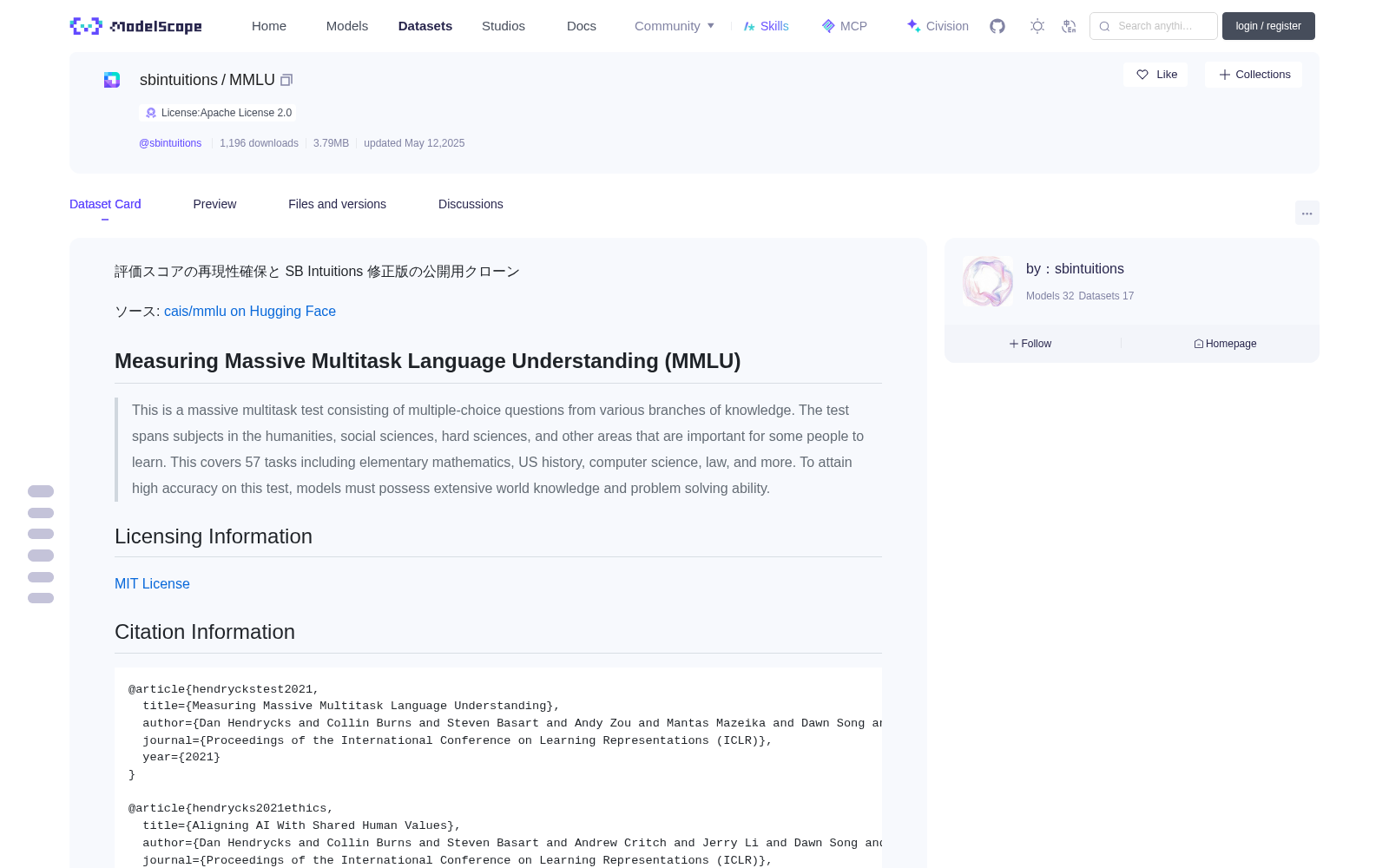Click the Civision star icon
Screen dimensions: 1389x868
click(x=913, y=26)
